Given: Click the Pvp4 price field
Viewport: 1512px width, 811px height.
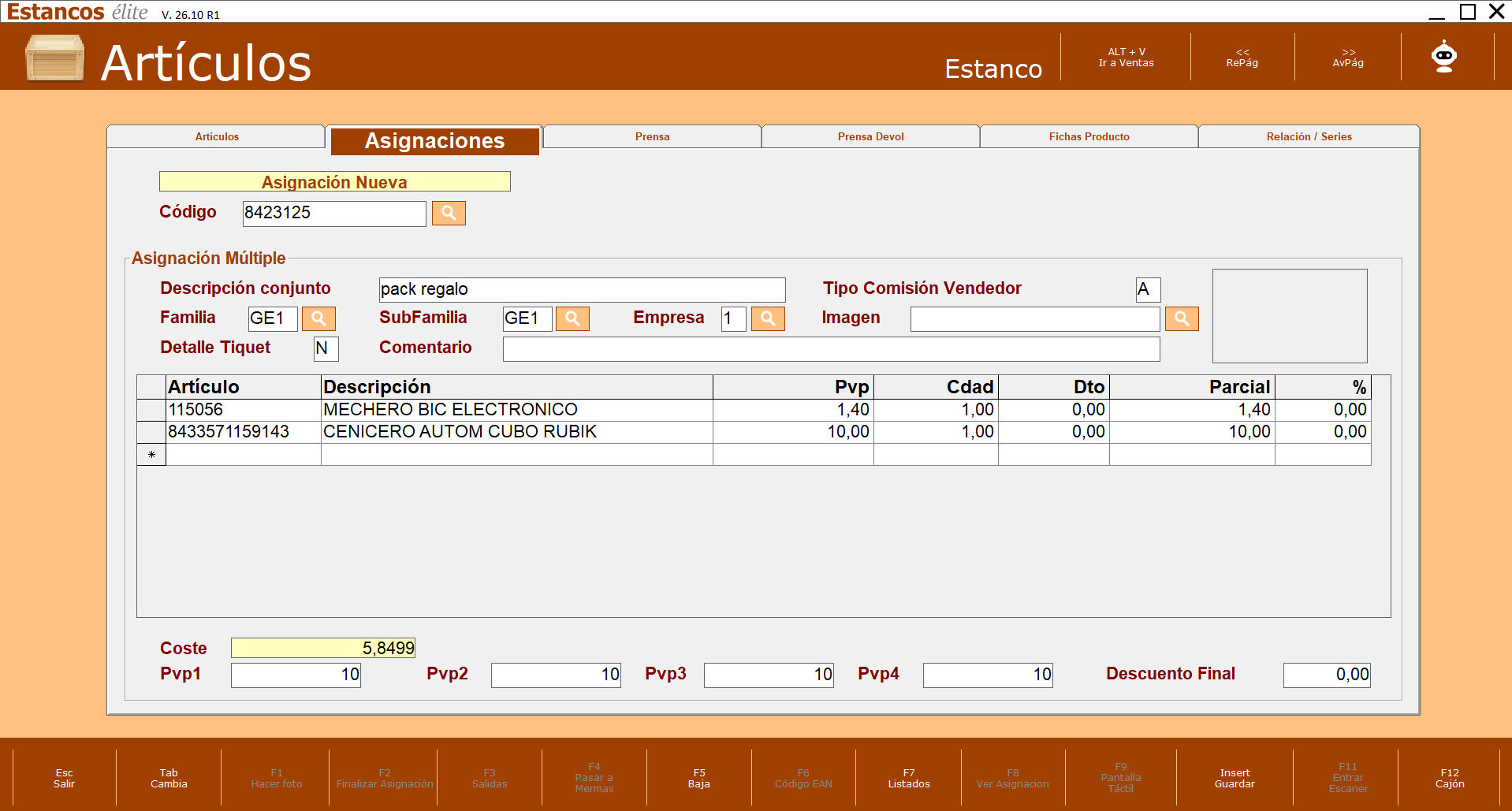Looking at the screenshot, I should click(988, 675).
